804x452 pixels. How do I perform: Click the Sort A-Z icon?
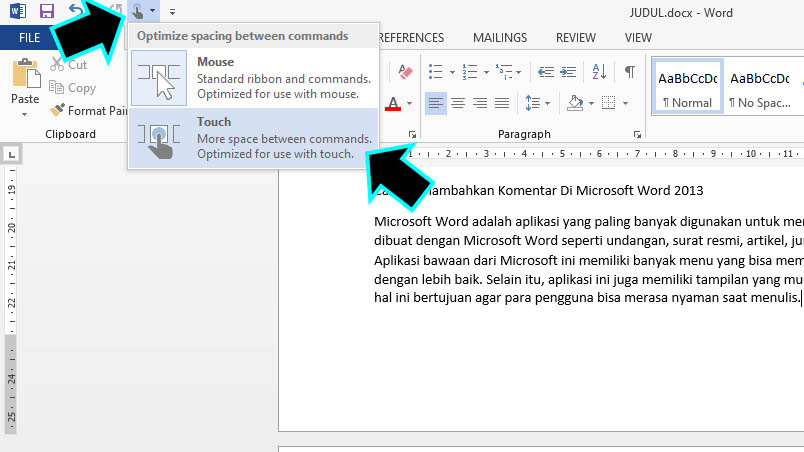(x=601, y=72)
